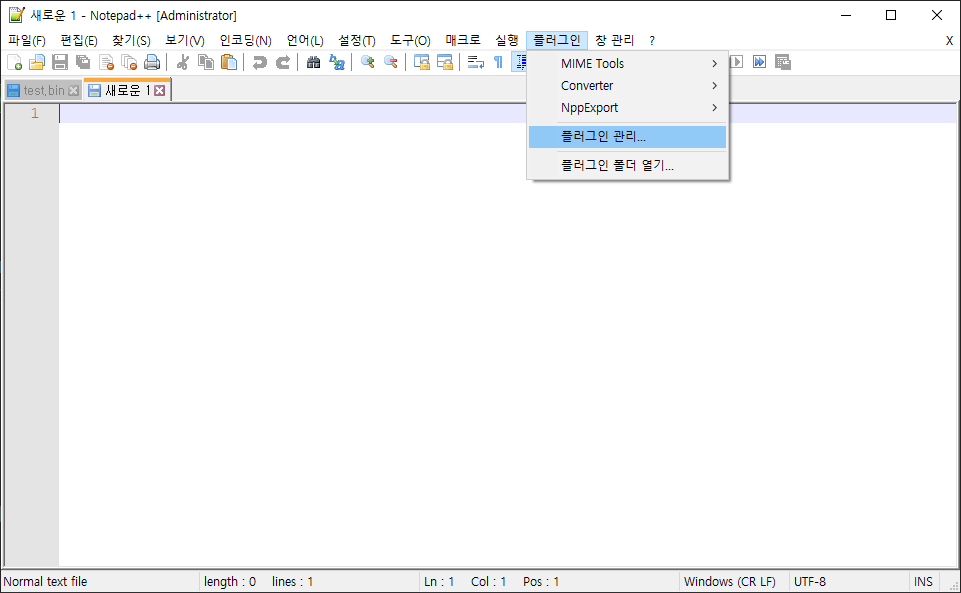
Task: Toggle INS insert mode in status bar
Action: [923, 581]
